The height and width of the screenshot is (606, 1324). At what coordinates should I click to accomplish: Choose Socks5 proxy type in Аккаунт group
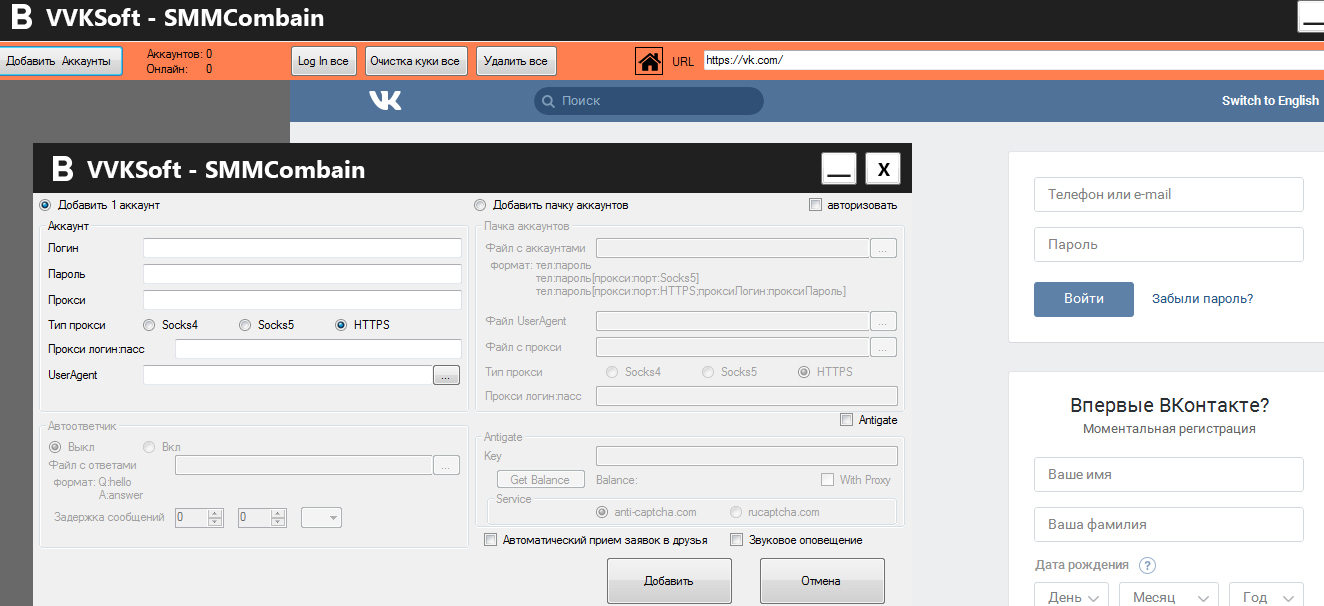coord(245,325)
